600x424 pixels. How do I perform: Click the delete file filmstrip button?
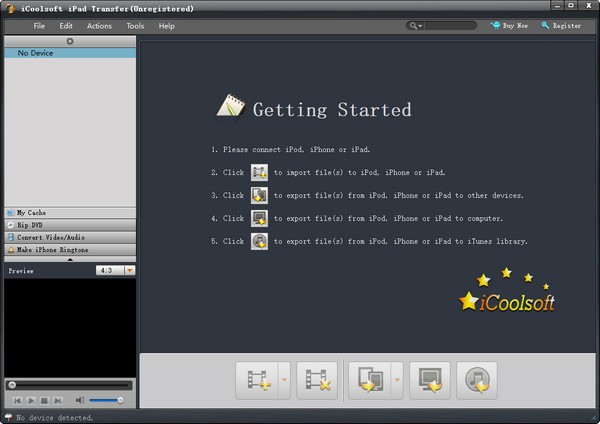click(317, 380)
